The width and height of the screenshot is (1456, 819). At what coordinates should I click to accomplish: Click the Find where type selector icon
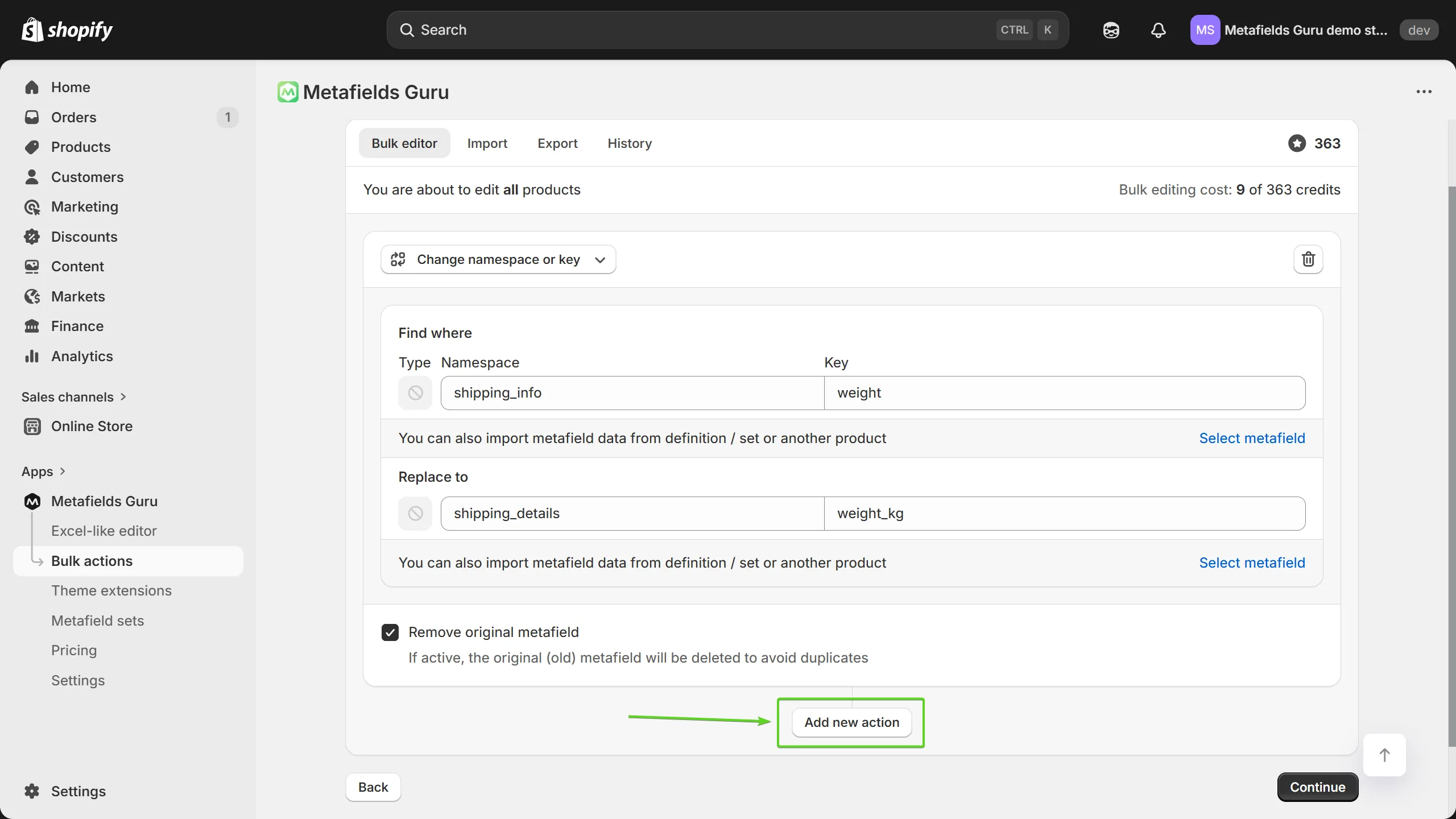415,393
